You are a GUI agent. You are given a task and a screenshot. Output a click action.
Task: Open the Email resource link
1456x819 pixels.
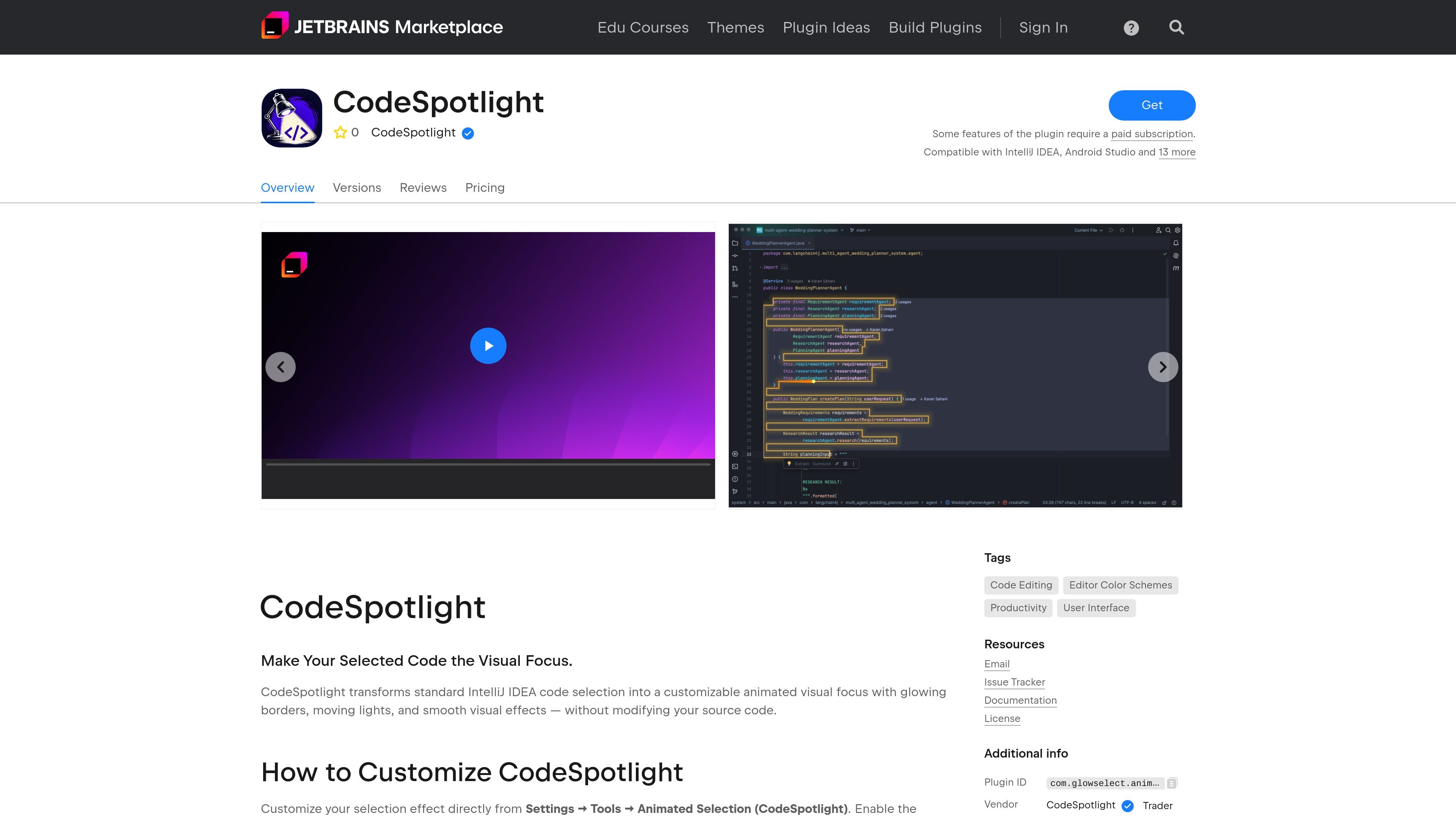[996, 664]
